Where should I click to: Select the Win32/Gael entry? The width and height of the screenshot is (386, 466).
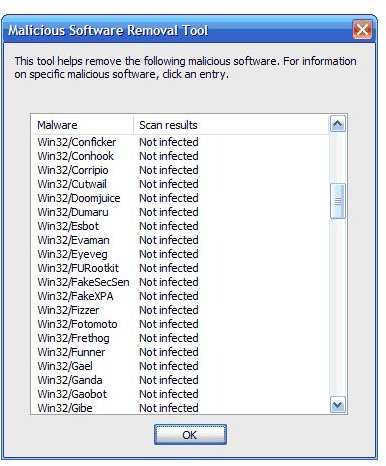click(x=65, y=366)
